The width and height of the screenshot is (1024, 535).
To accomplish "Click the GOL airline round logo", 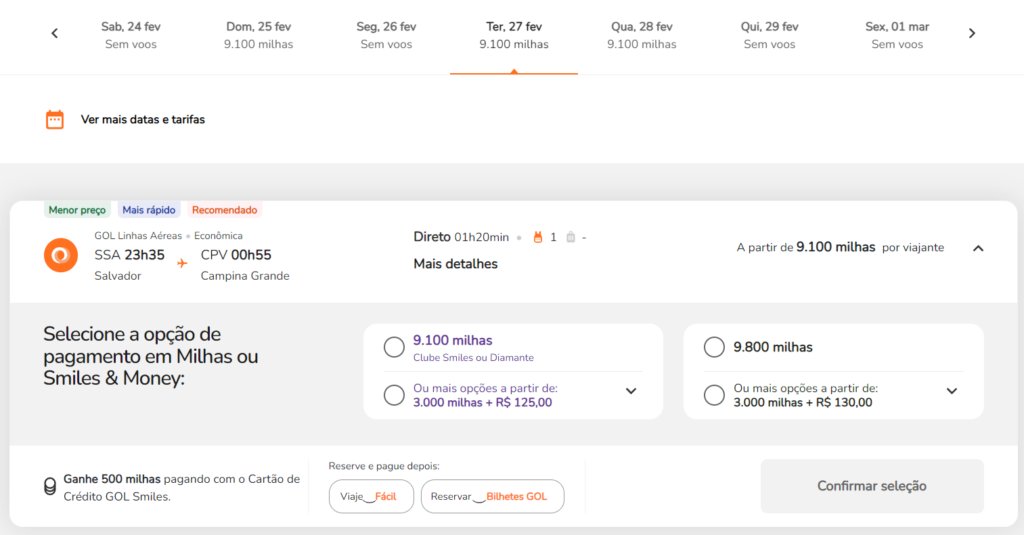I will (x=61, y=255).
